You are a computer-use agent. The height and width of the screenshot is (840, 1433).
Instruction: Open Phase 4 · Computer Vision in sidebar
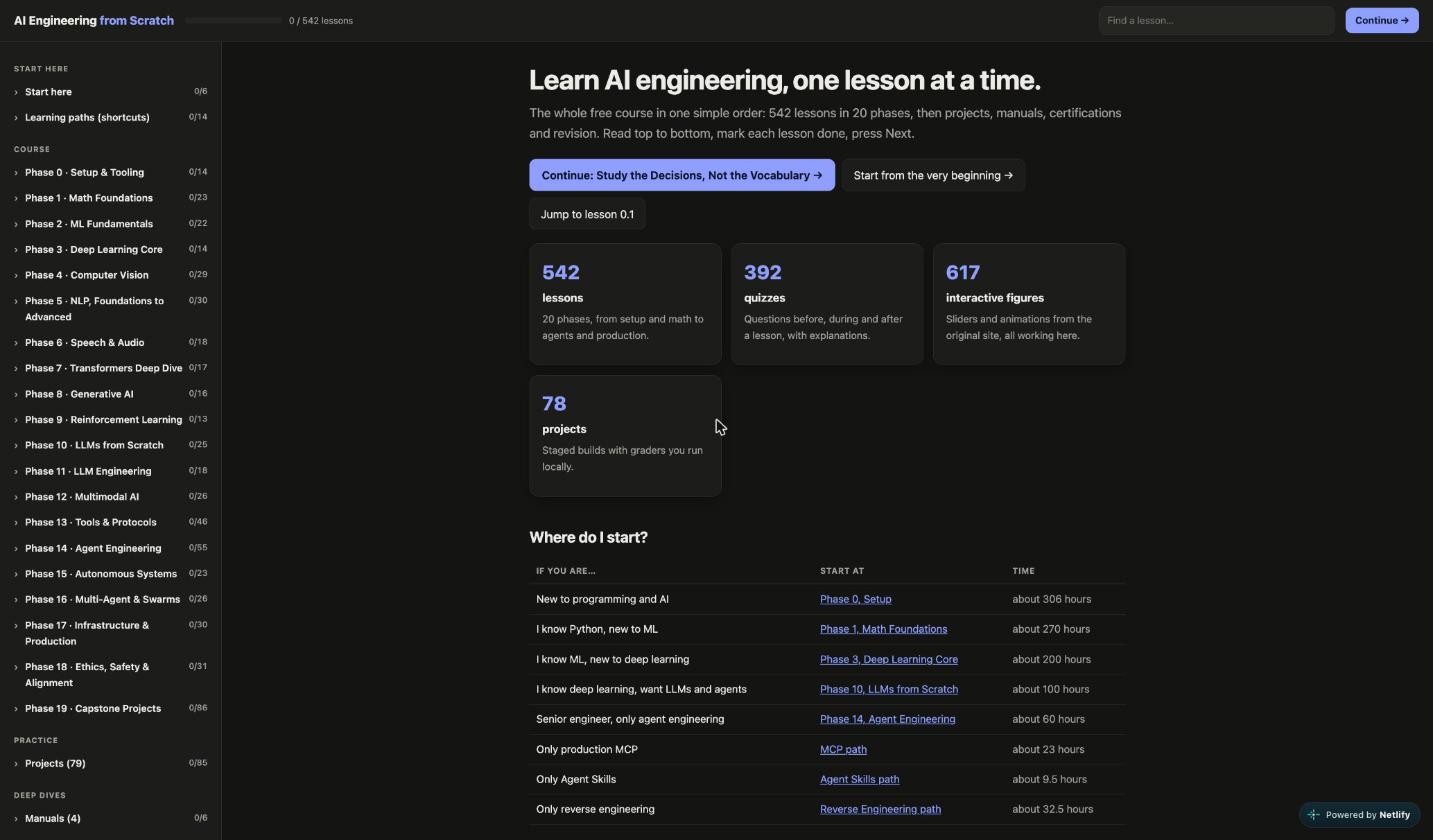coord(110,275)
